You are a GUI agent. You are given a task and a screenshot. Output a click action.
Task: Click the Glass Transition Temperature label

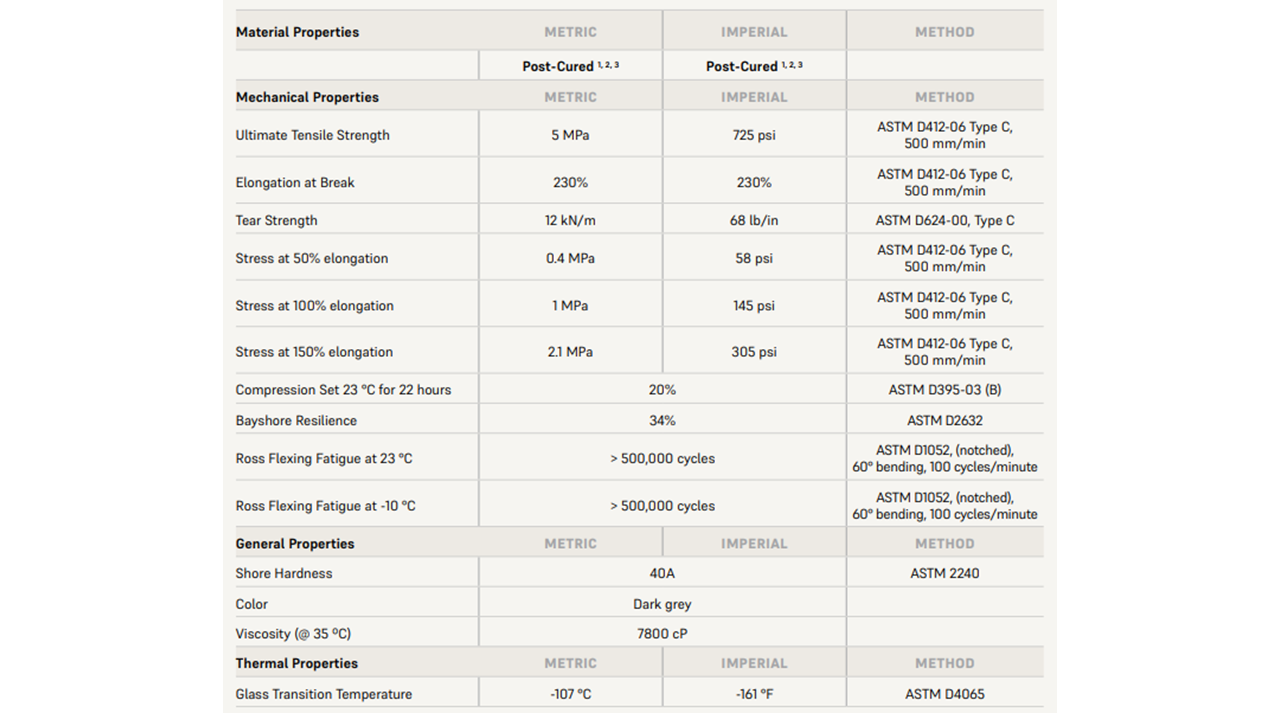point(323,694)
